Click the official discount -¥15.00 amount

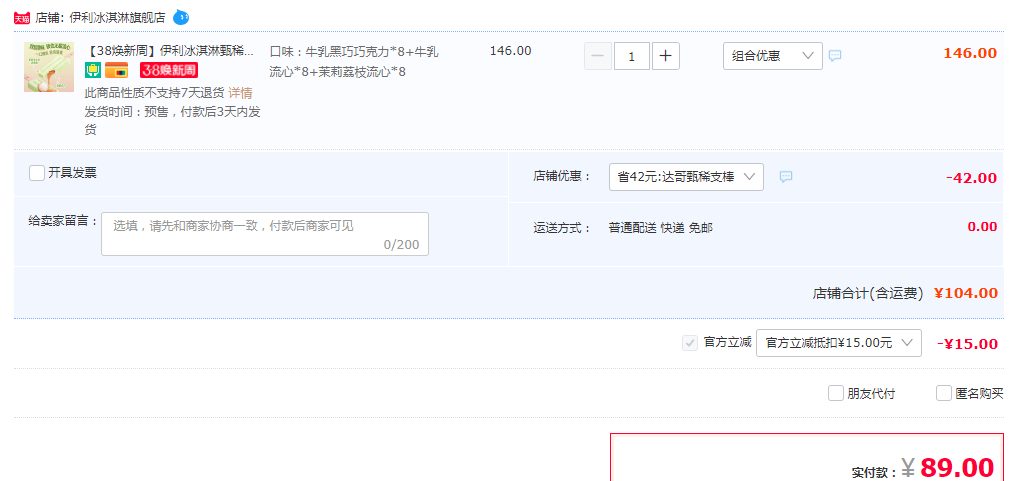967,344
